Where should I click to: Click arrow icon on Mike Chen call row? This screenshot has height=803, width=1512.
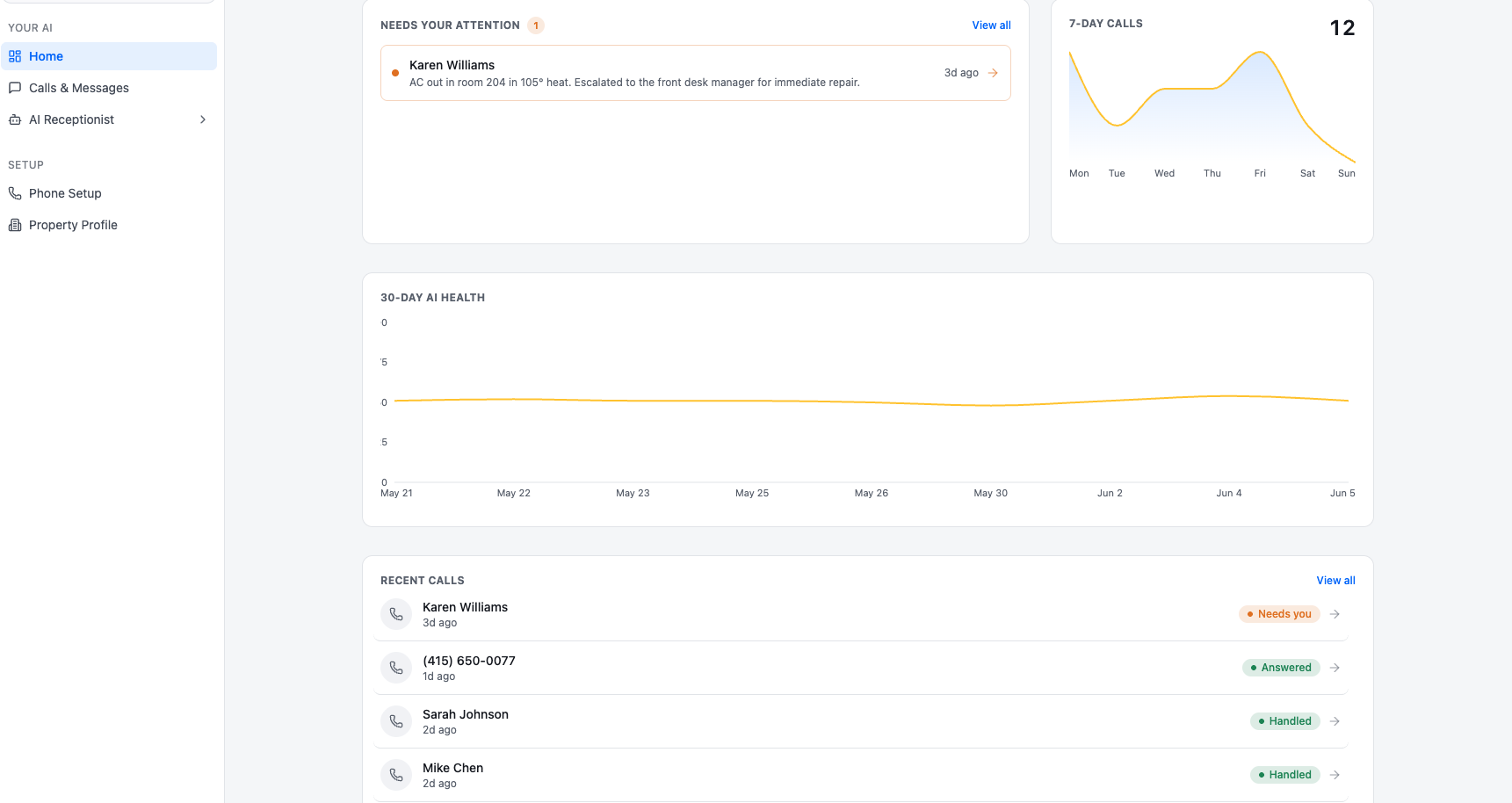point(1335,775)
